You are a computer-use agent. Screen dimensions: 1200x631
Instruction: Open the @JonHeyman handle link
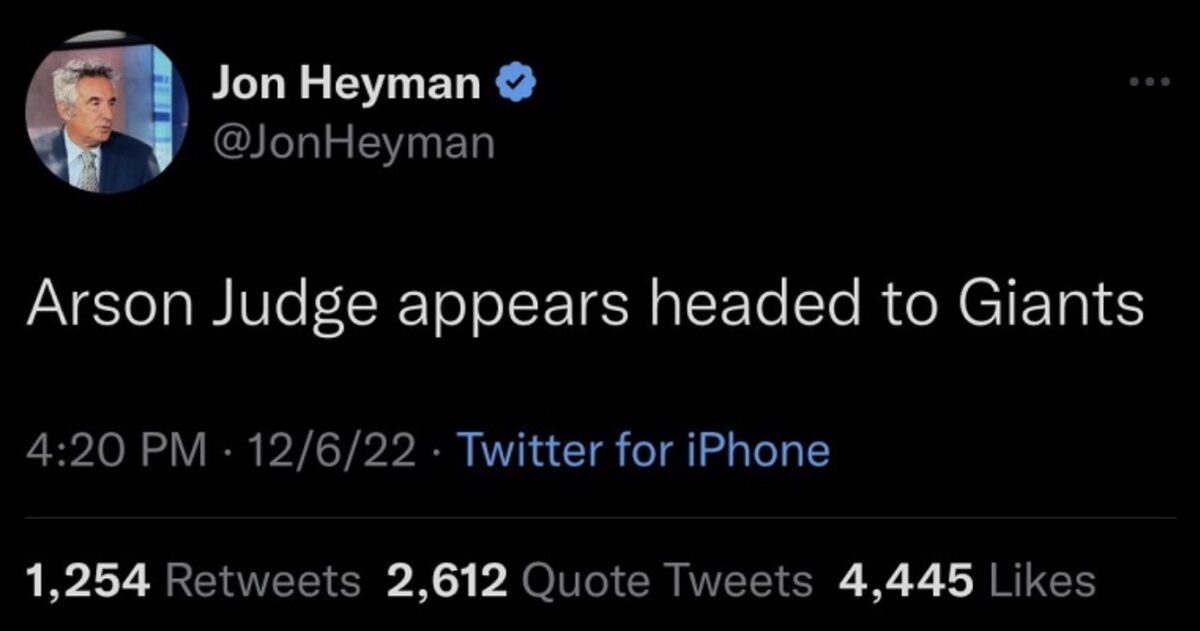[353, 144]
